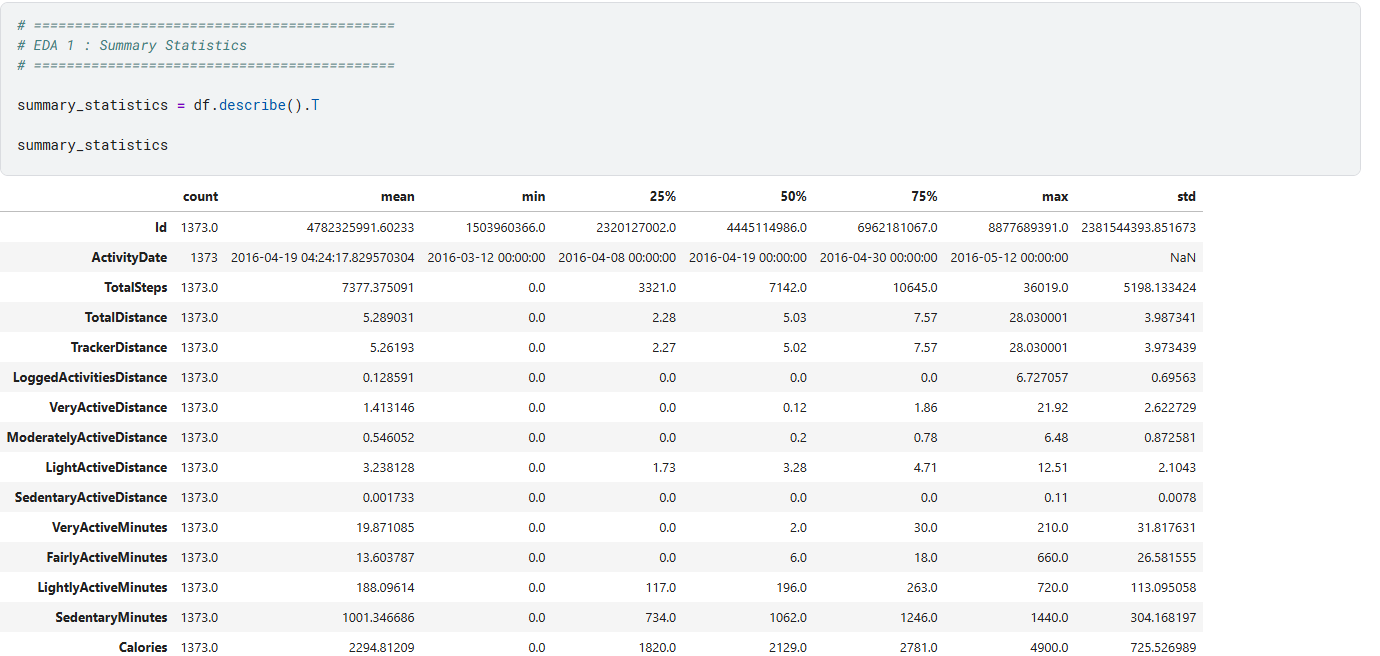Select the 'Id' row label
This screenshot has width=1380, height=656.
point(161,227)
